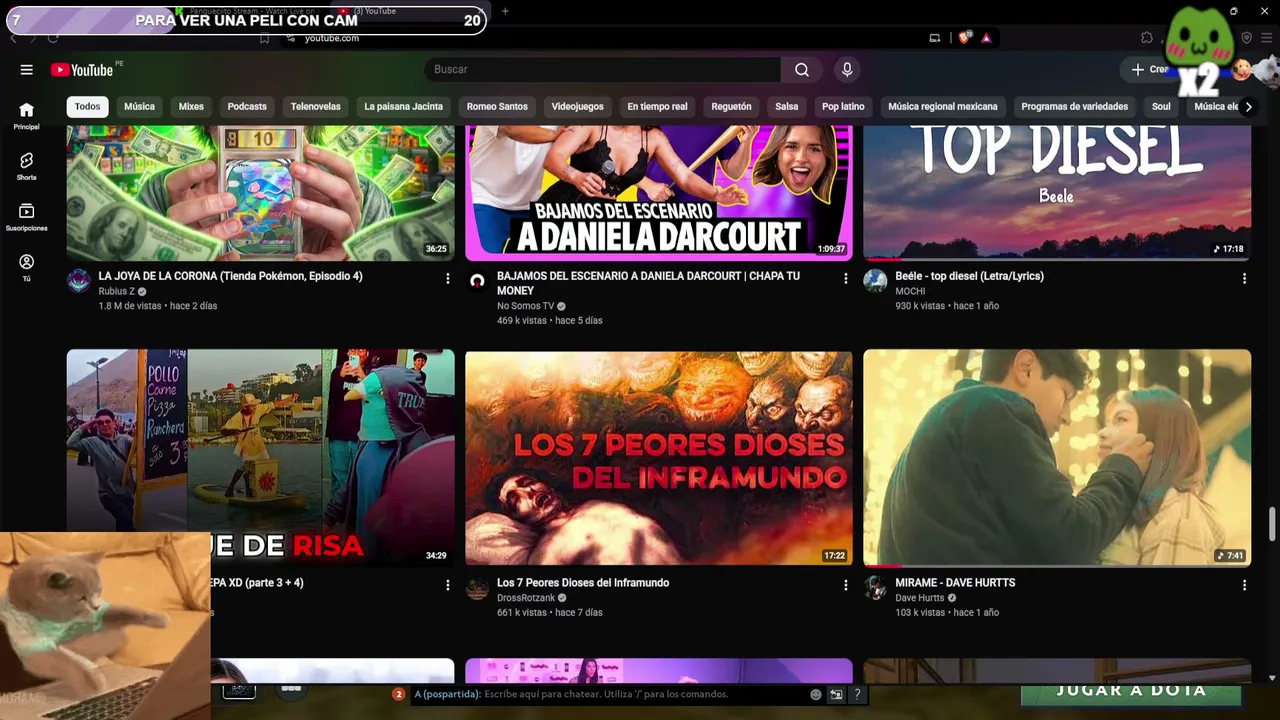This screenshot has height=720, width=1280.
Task: Select the Salsa filter chip
Action: tap(787, 107)
